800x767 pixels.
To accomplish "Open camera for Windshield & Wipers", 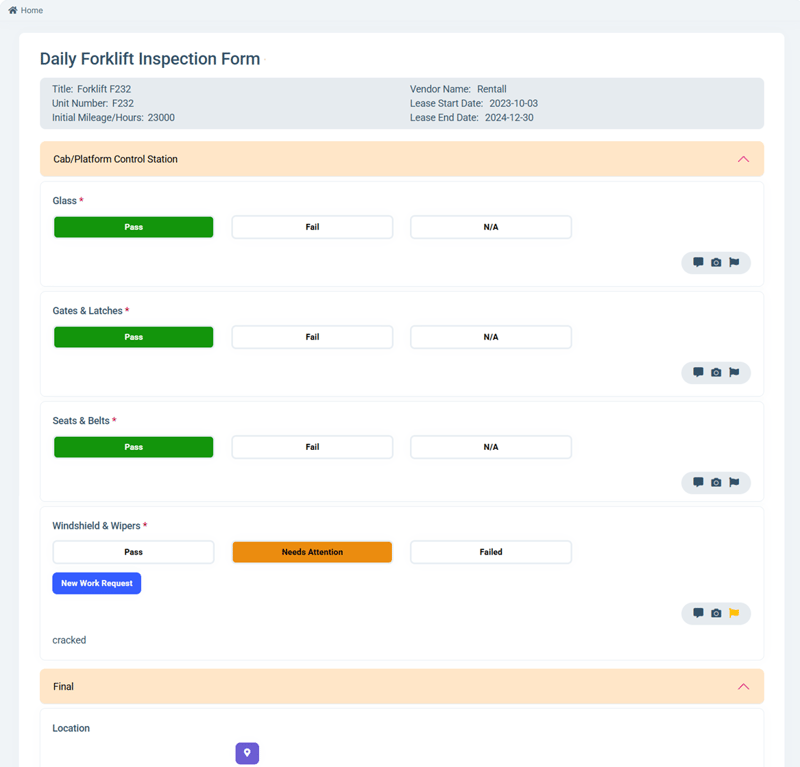I will tap(716, 613).
